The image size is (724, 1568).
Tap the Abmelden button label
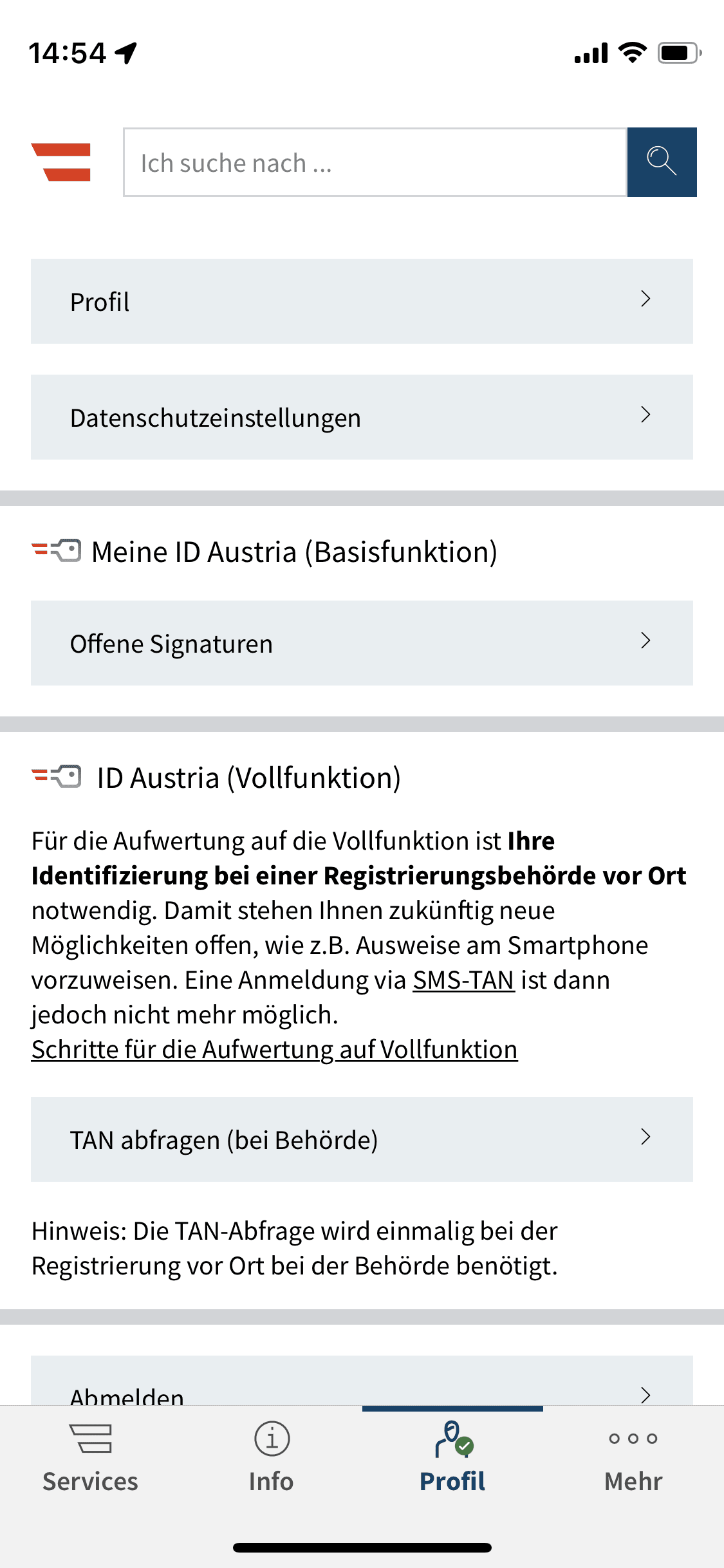pos(127,1395)
